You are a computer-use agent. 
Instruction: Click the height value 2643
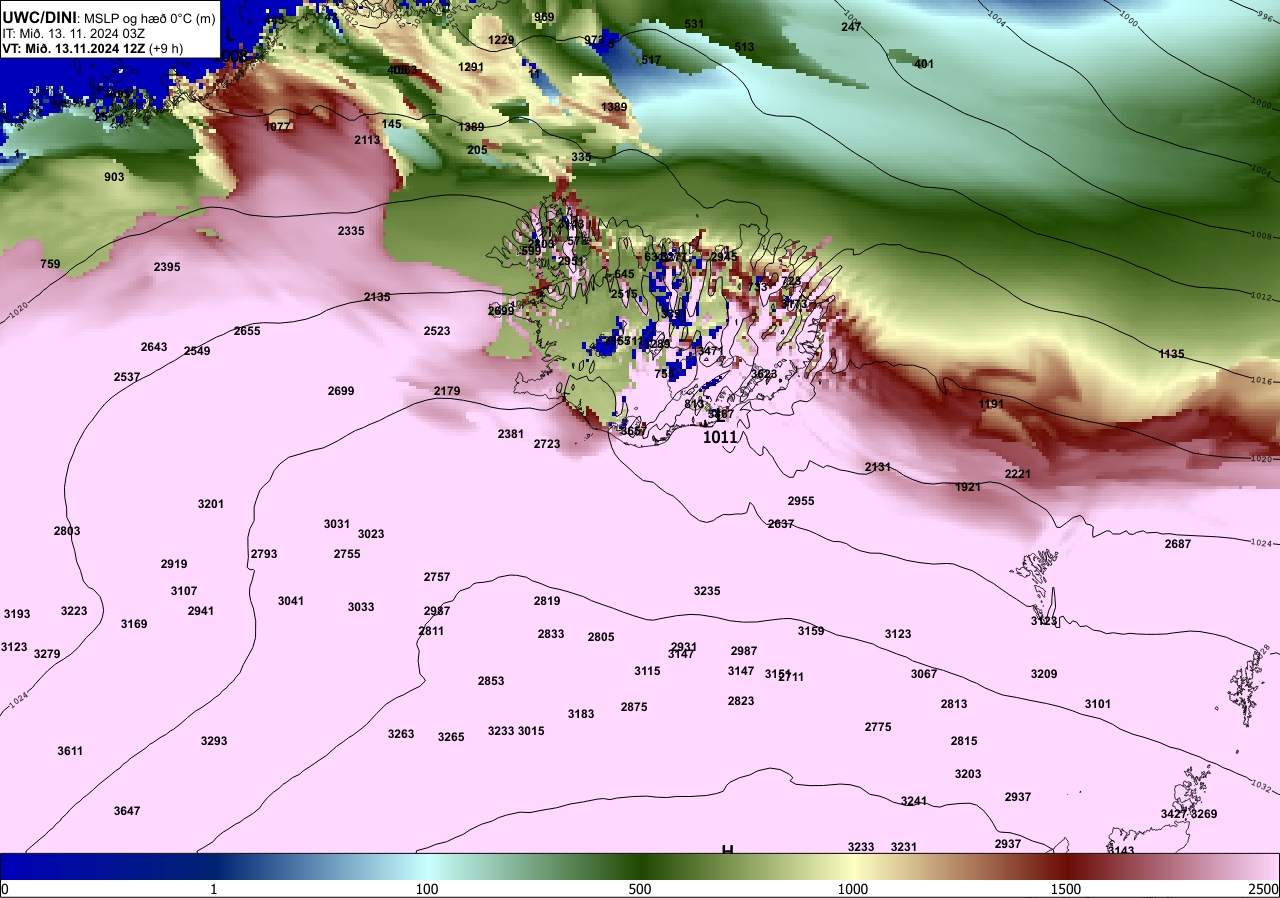point(154,347)
